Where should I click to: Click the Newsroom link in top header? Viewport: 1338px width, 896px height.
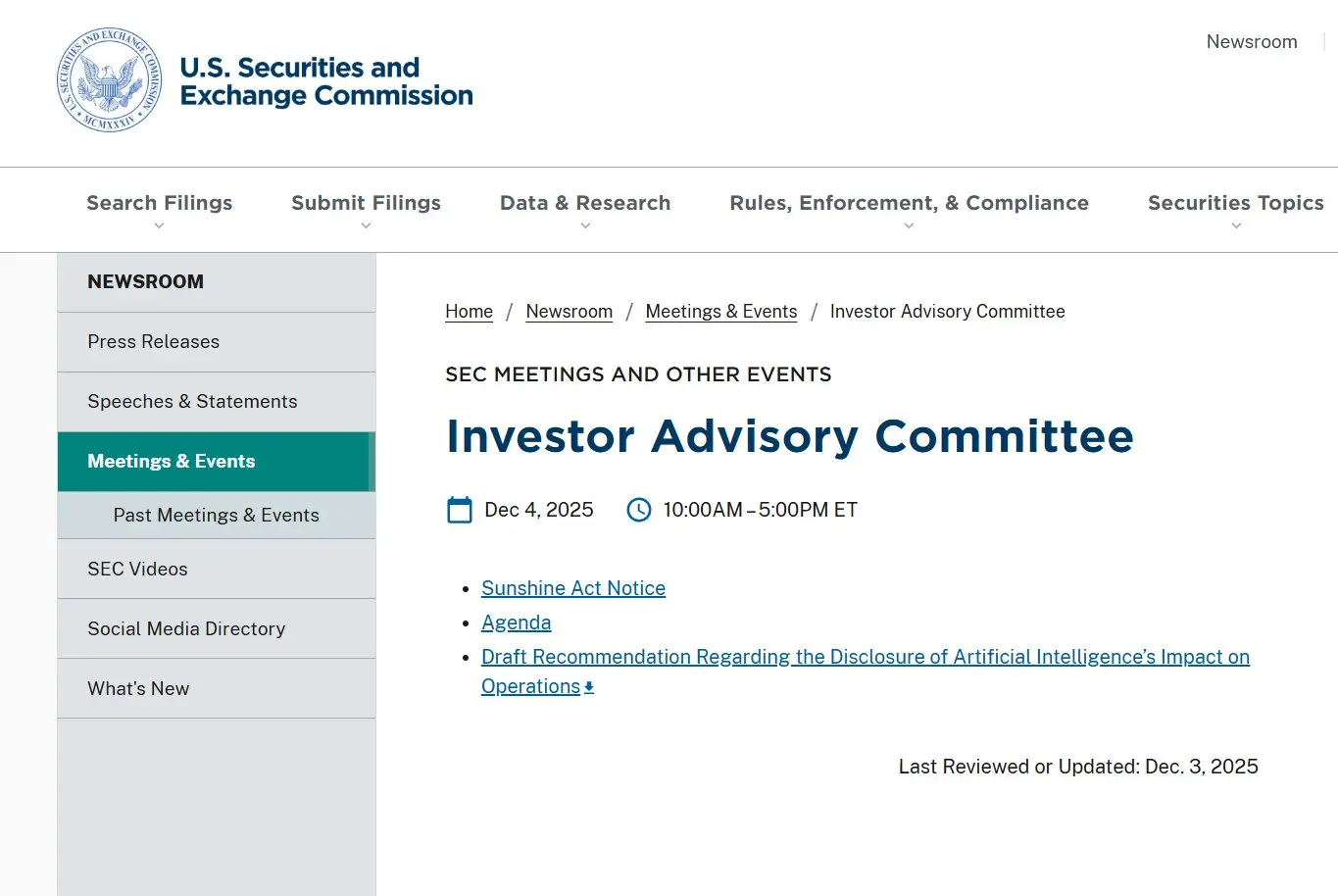1252,42
